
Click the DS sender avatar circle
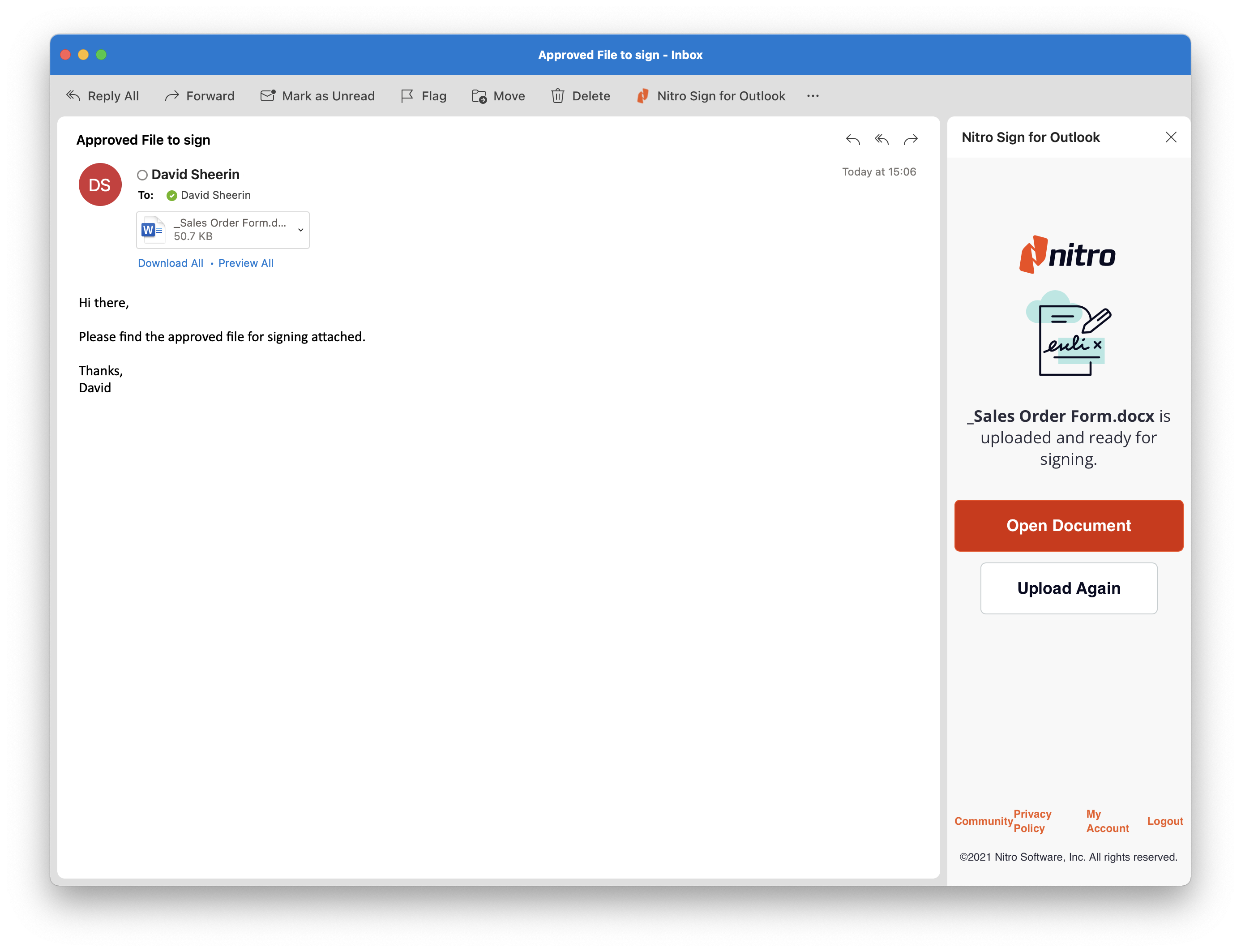pyautogui.click(x=100, y=184)
